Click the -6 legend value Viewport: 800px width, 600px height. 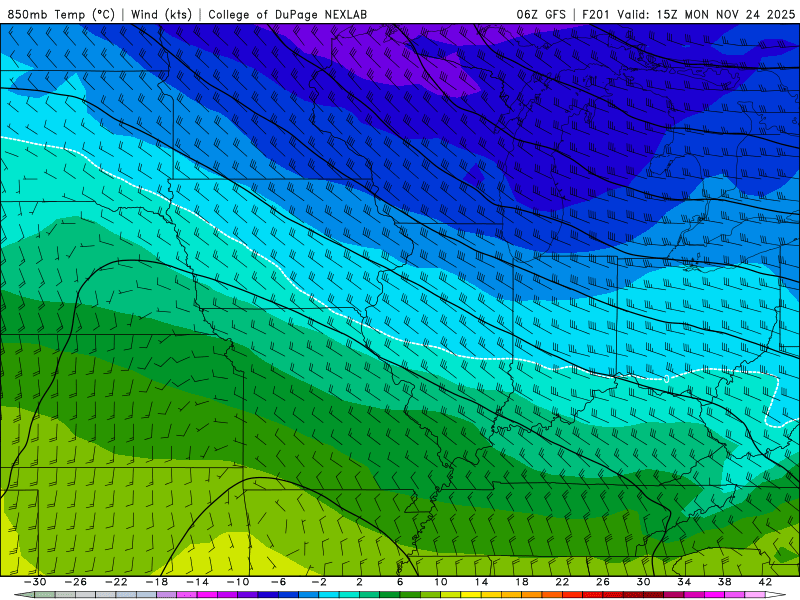(278, 582)
